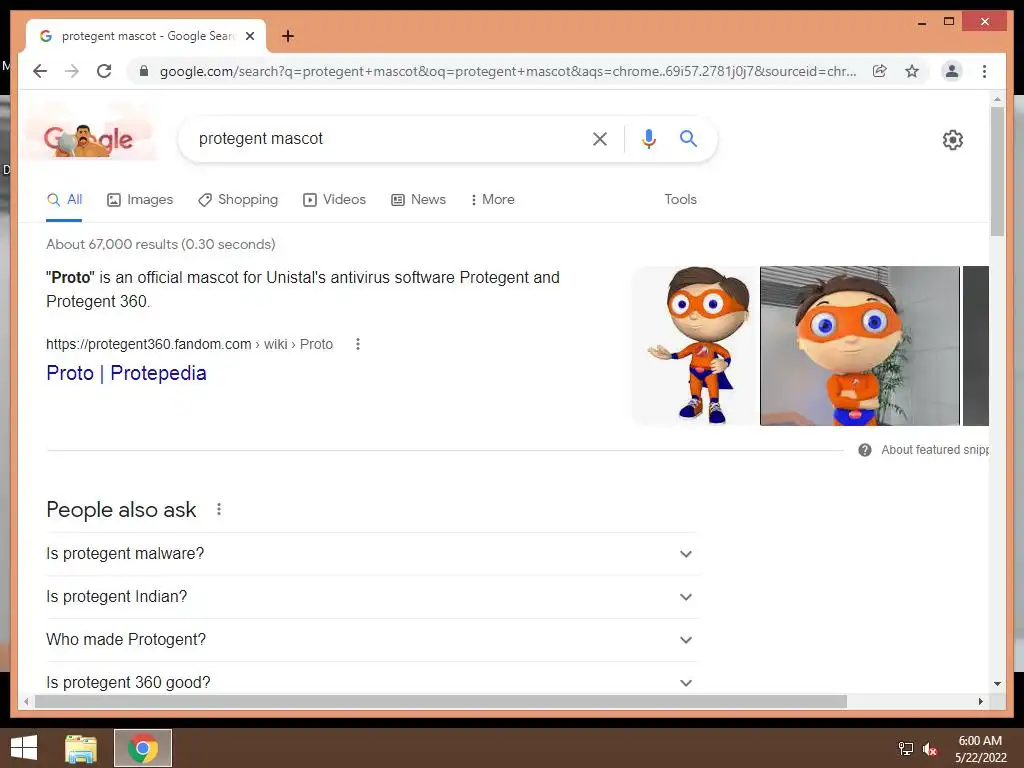Launch File Explorer from the taskbar
Viewport: 1024px width, 768px height.
pos(81,748)
